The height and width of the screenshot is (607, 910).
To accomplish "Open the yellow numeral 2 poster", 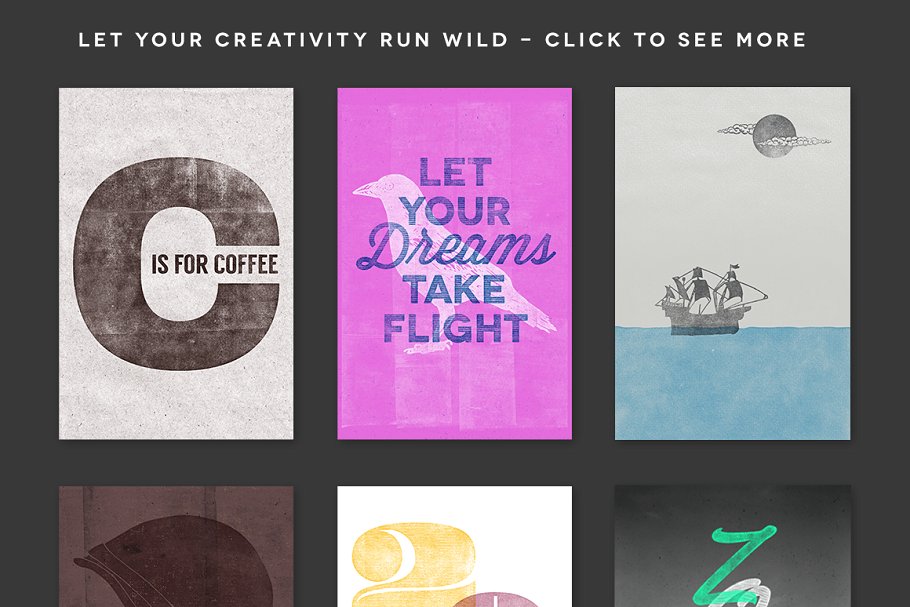I will pyautogui.click(x=454, y=547).
